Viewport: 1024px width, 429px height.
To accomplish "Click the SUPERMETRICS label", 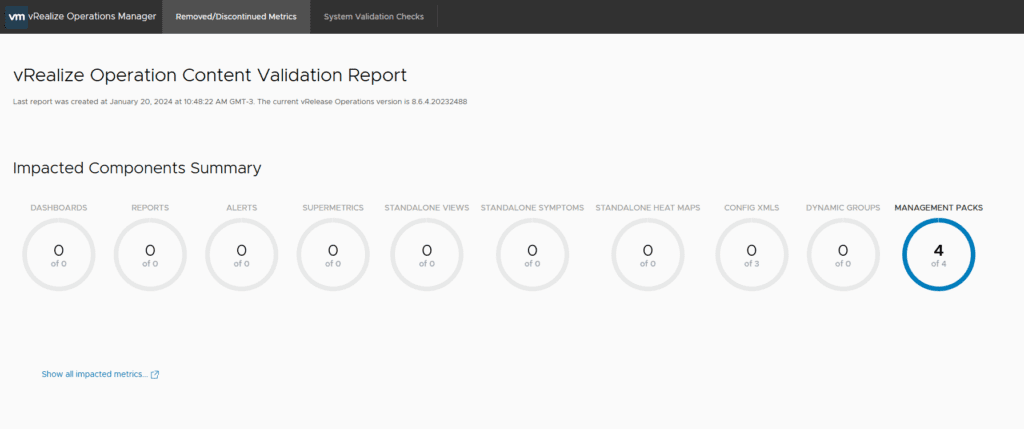I will [x=333, y=208].
